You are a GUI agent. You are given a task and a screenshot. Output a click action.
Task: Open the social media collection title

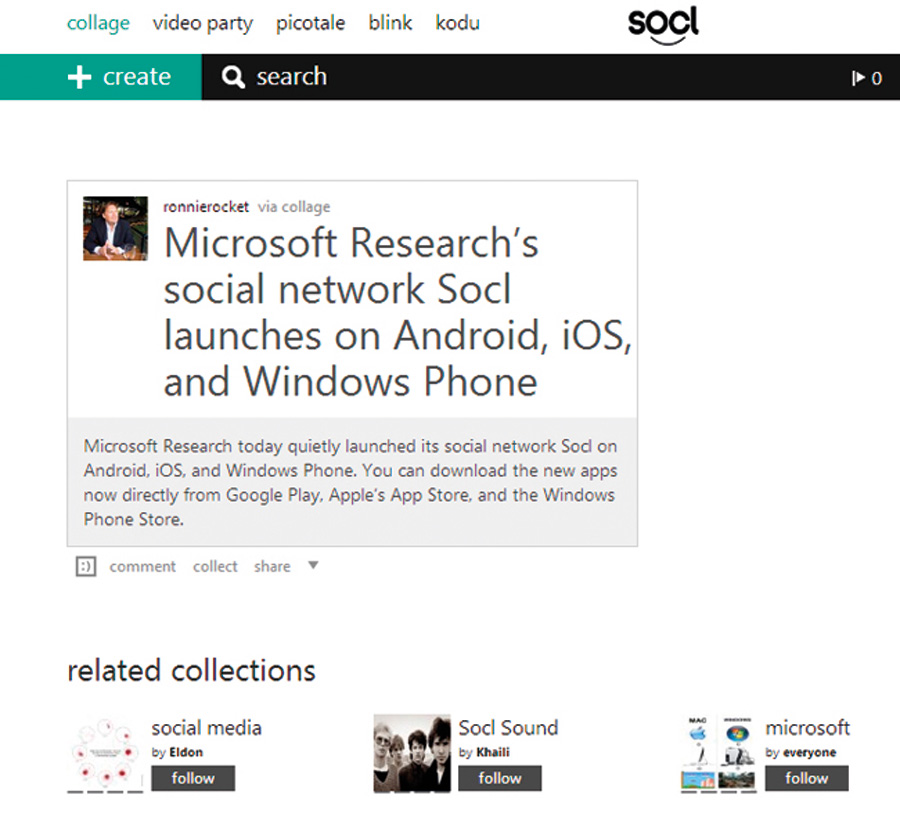207,728
